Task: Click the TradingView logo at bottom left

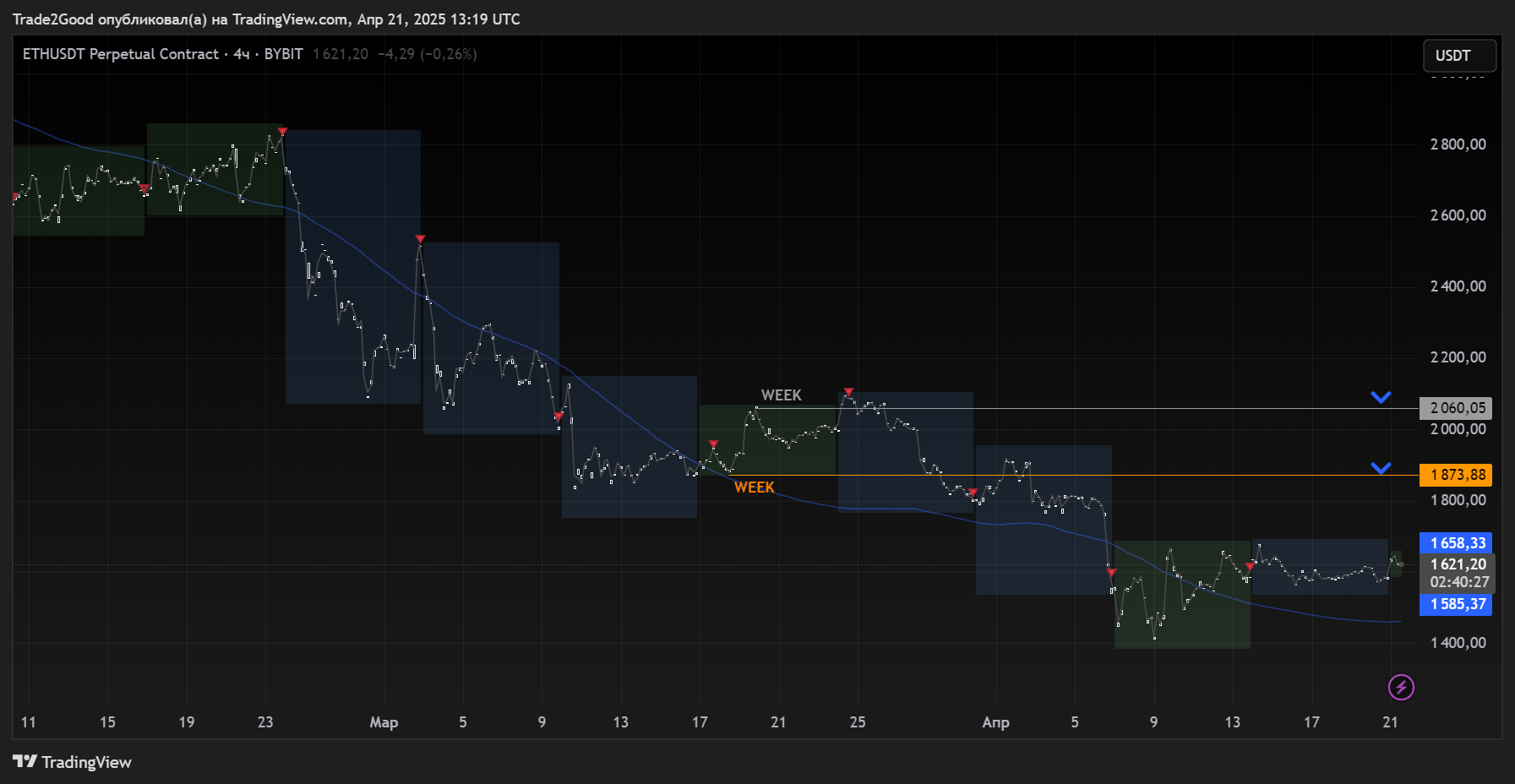Action: click(73, 762)
